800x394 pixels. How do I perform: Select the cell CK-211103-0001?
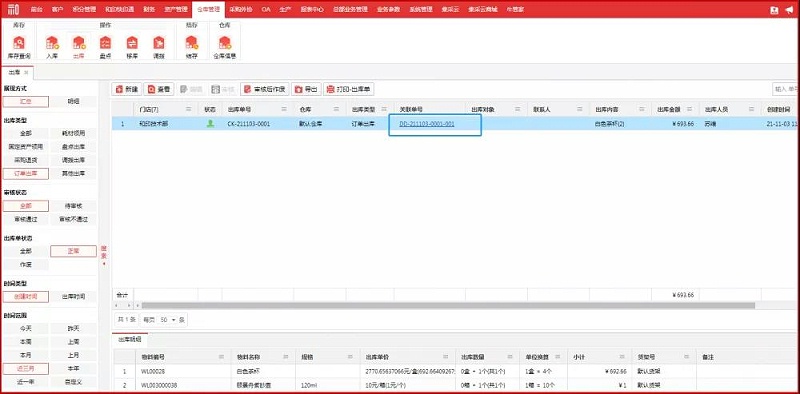249,124
